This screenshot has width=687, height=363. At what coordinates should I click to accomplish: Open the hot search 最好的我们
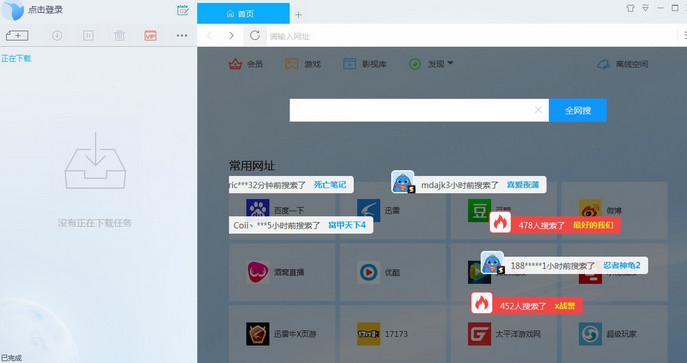pos(593,225)
